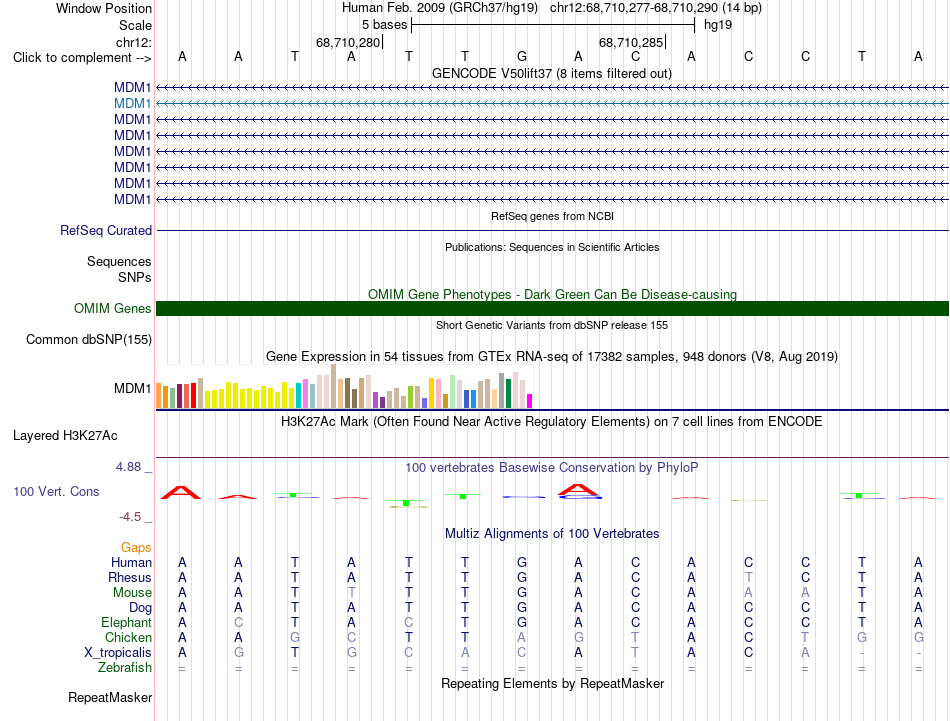Image resolution: width=950 pixels, height=721 pixels.
Task: Open the Common dbSNP(155) track label
Action: pyautogui.click(x=89, y=339)
